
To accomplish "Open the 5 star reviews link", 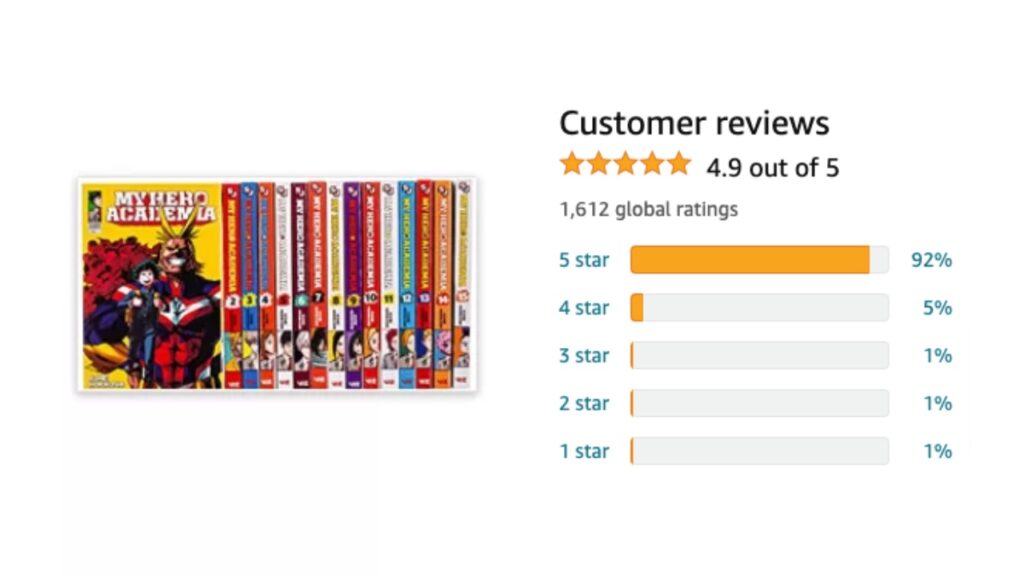I will (583, 260).
